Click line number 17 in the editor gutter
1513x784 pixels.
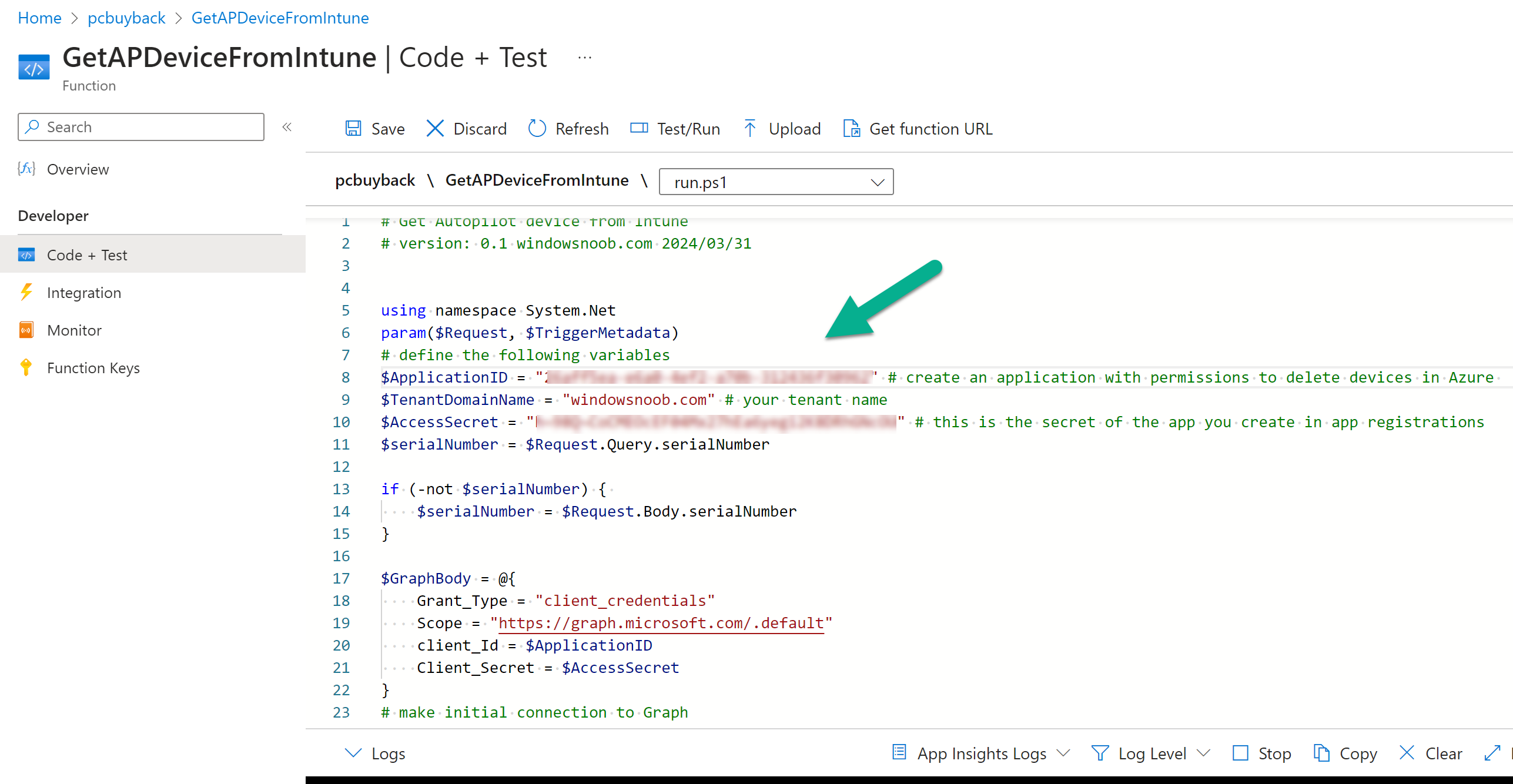pos(341,578)
